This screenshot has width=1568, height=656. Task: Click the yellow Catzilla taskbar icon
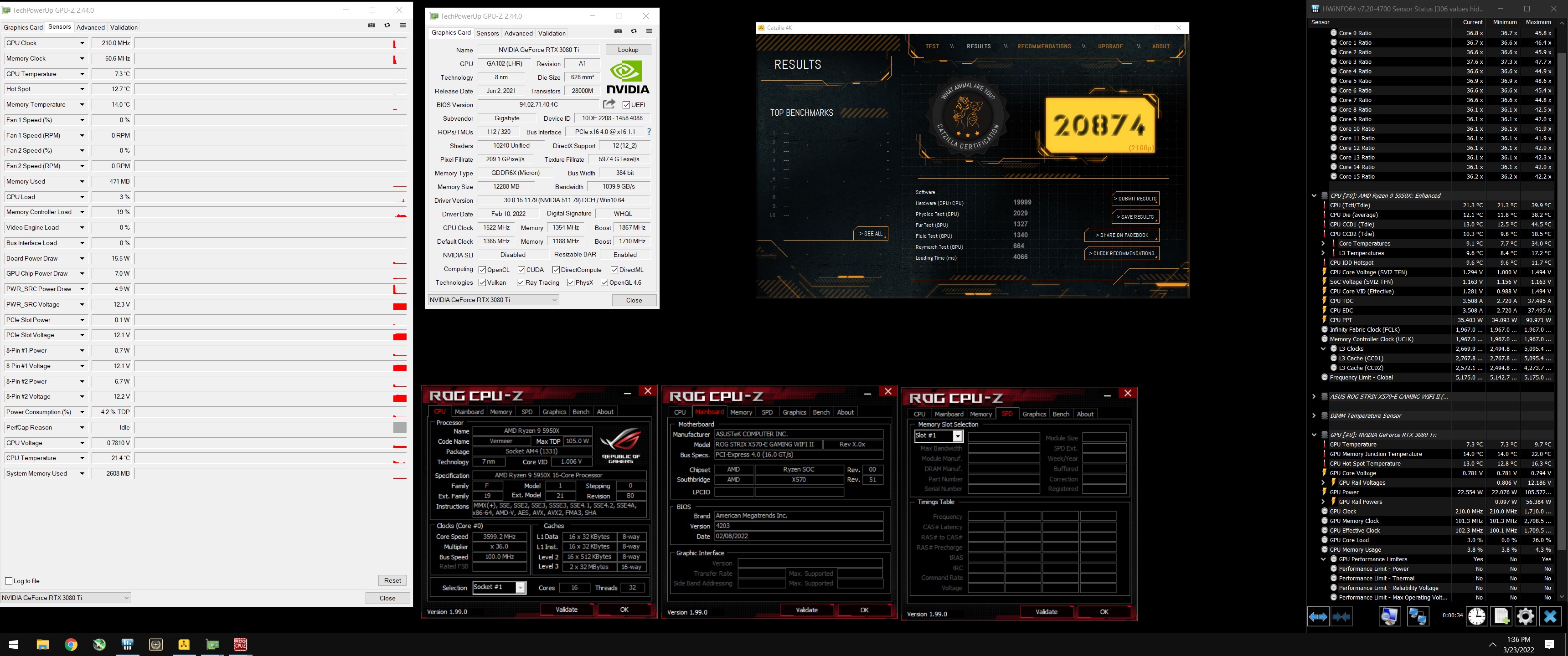184,645
